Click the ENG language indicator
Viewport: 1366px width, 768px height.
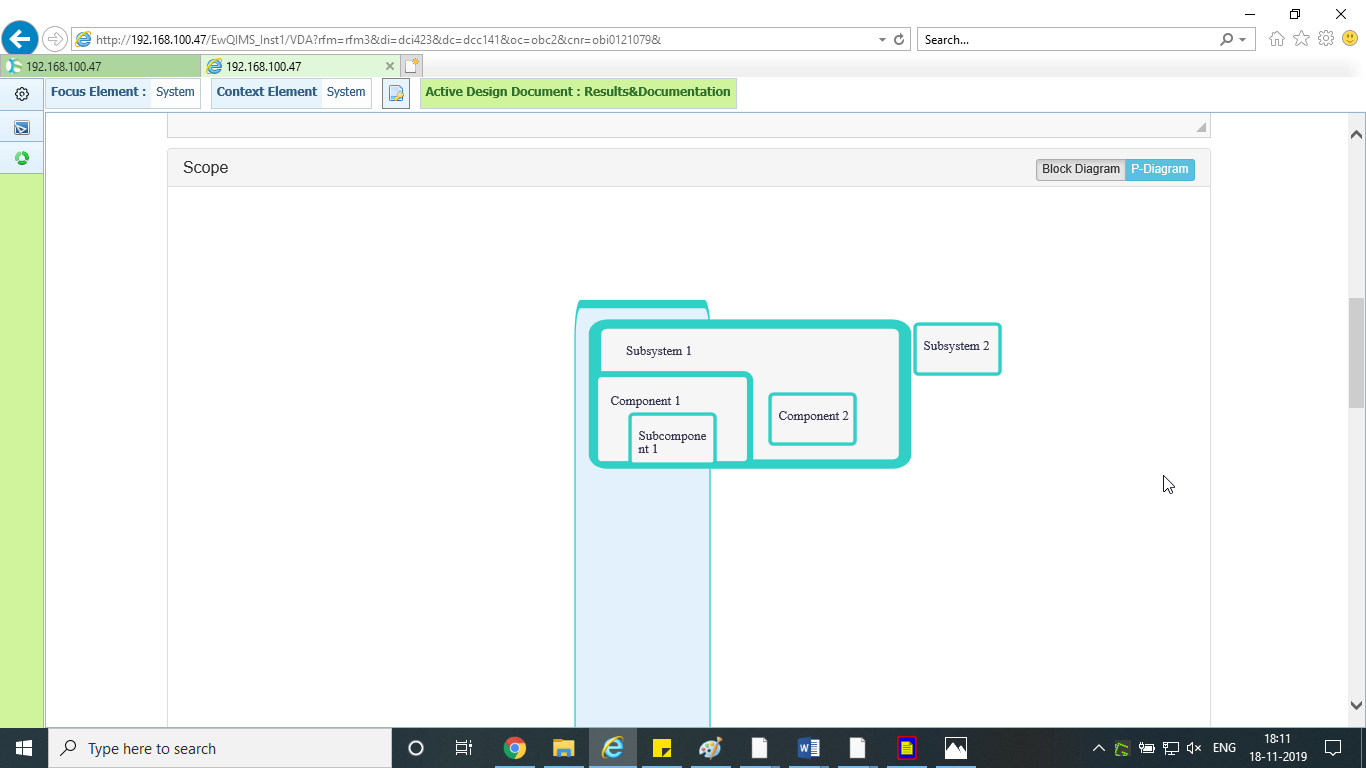click(1224, 748)
